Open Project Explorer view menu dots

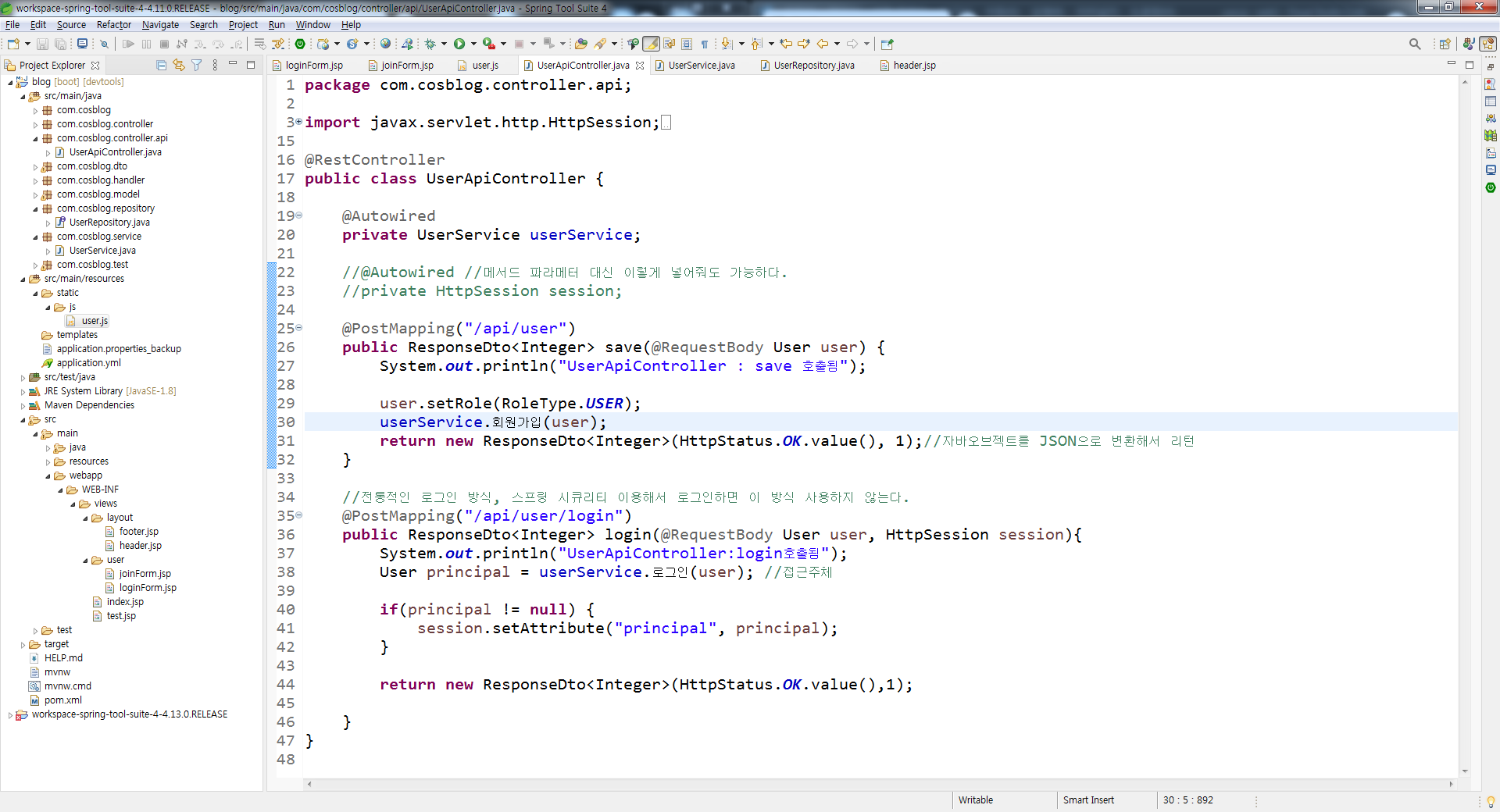coord(215,65)
